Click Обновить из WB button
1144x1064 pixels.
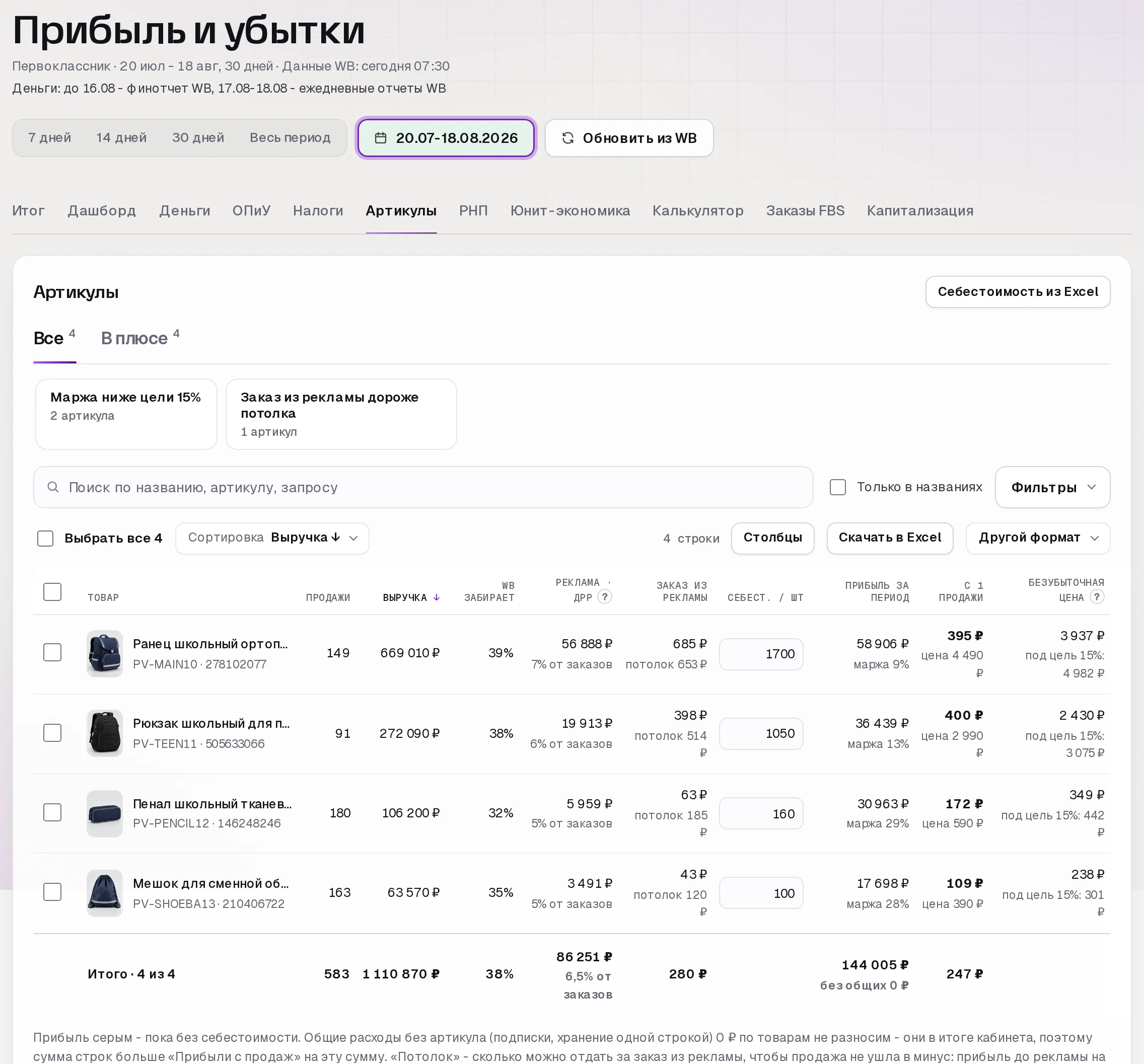(x=629, y=138)
